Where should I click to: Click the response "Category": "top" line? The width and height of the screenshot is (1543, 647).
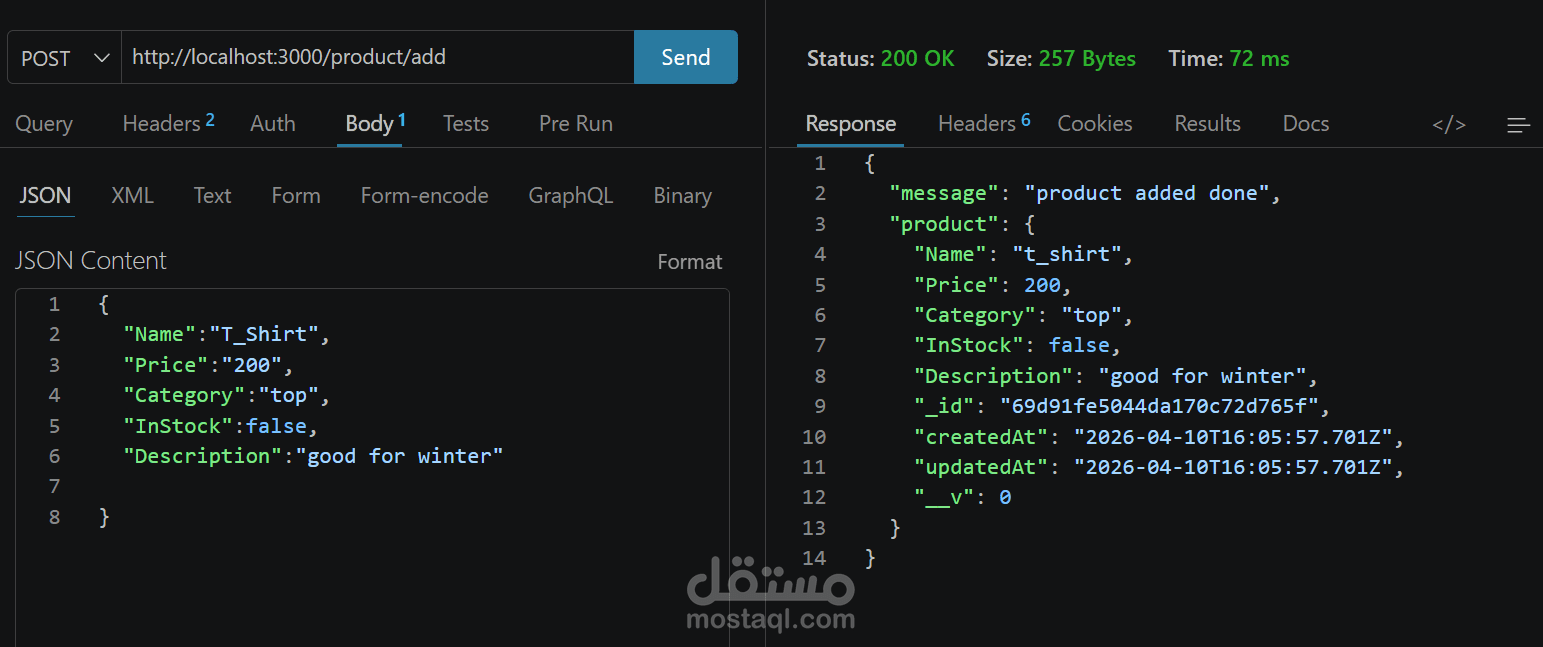point(1023,315)
